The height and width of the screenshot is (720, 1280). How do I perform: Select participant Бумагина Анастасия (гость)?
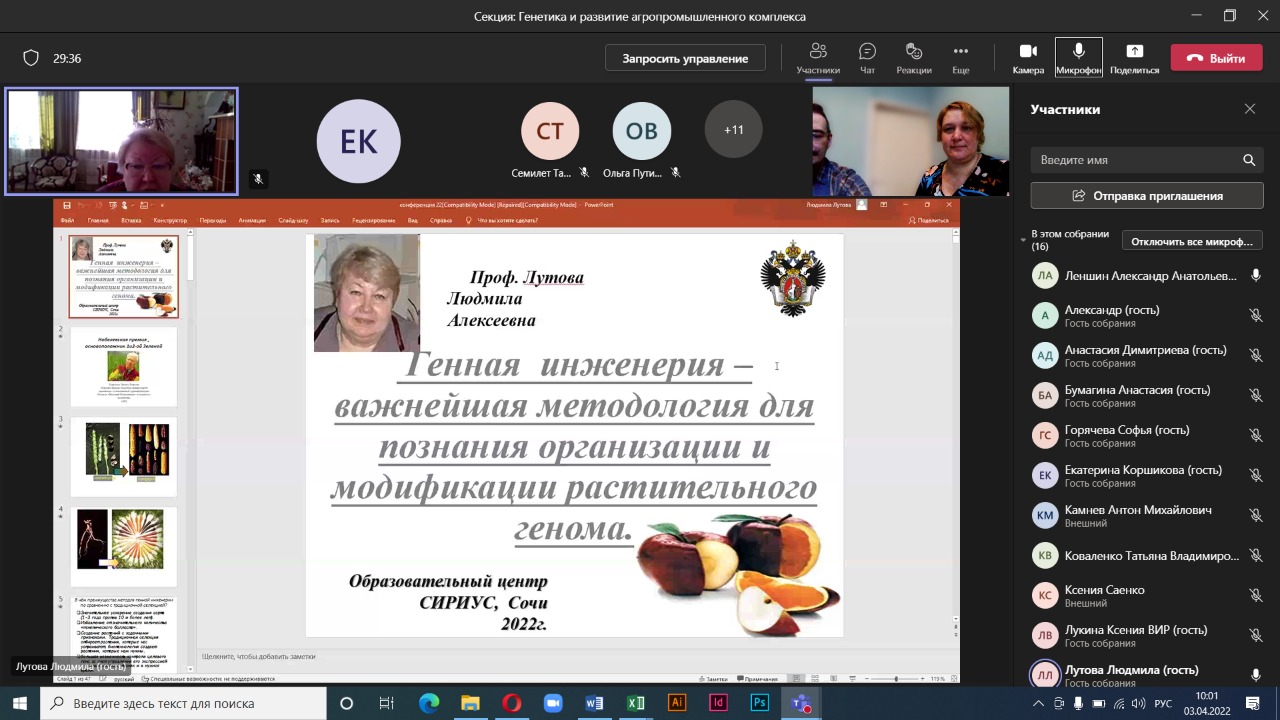[1147, 395]
